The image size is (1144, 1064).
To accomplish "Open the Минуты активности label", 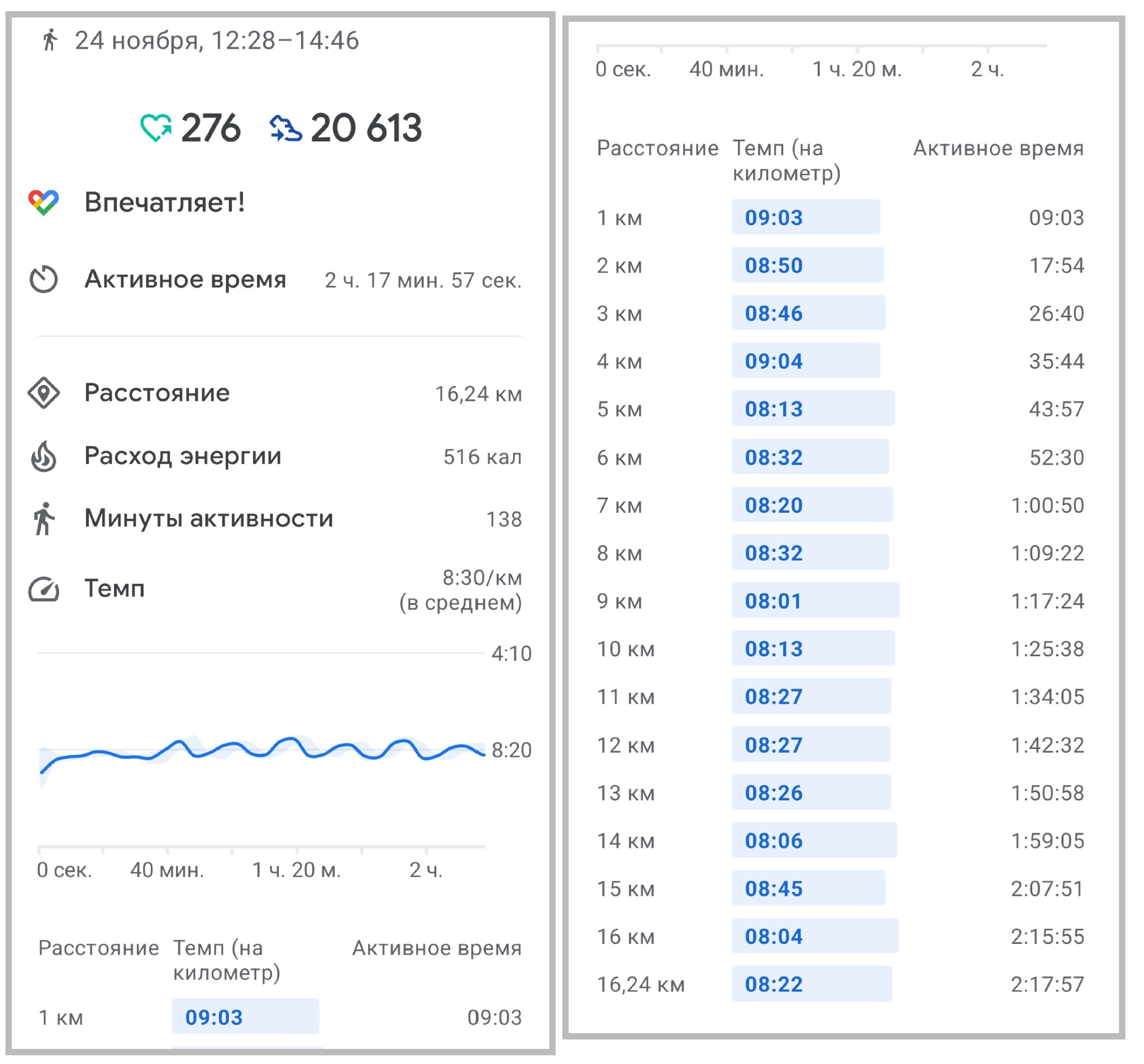I will click(x=209, y=518).
